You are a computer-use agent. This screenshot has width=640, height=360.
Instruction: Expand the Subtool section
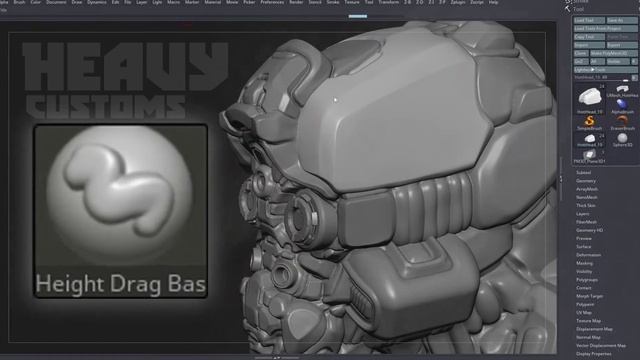(583, 173)
